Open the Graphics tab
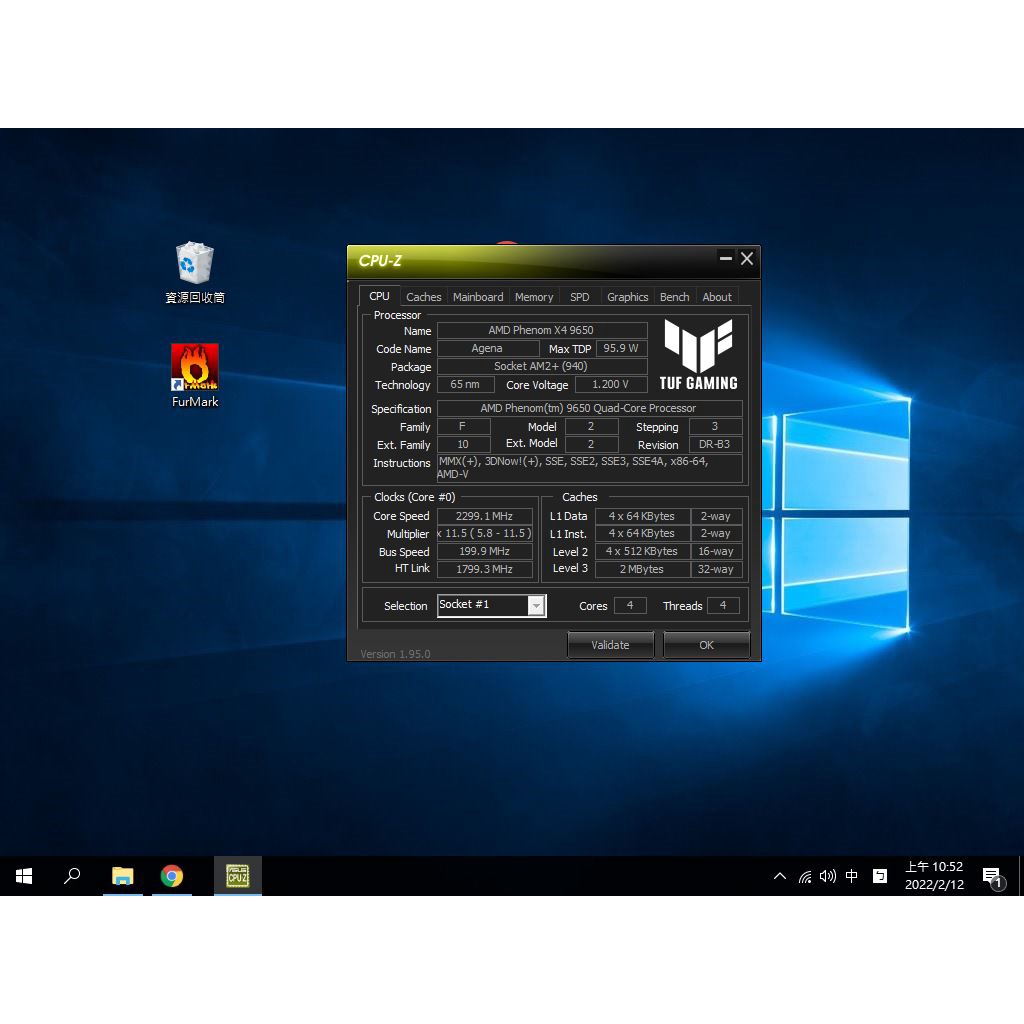 pyautogui.click(x=628, y=297)
